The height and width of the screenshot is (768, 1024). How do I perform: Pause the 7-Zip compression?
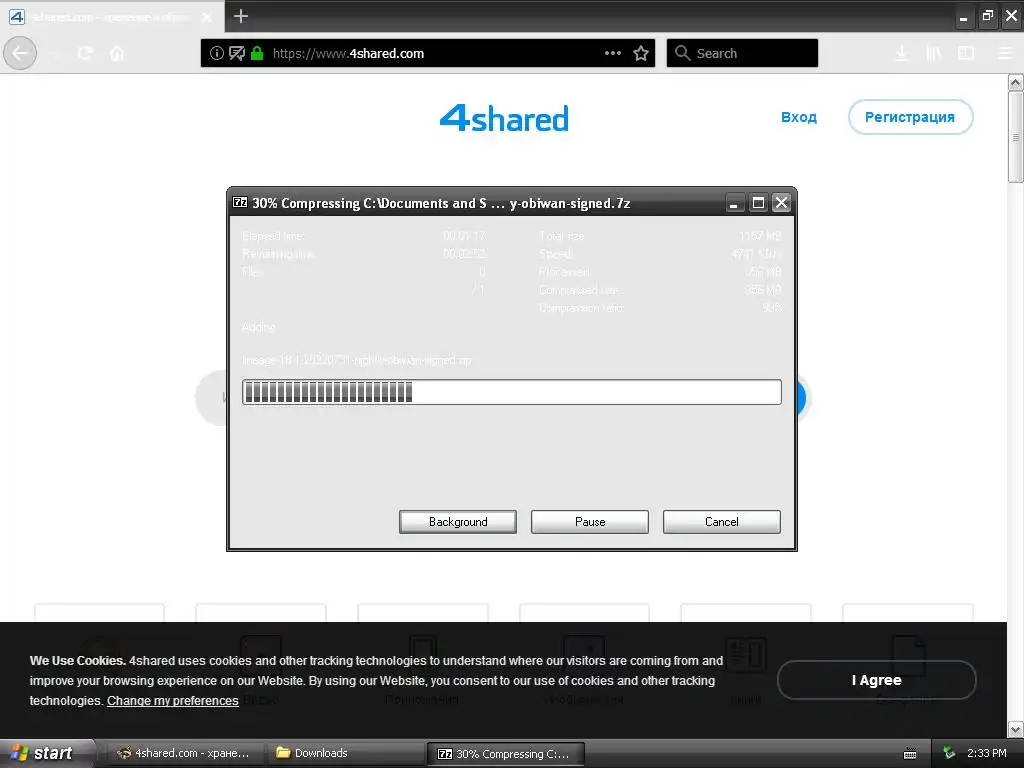(x=590, y=522)
